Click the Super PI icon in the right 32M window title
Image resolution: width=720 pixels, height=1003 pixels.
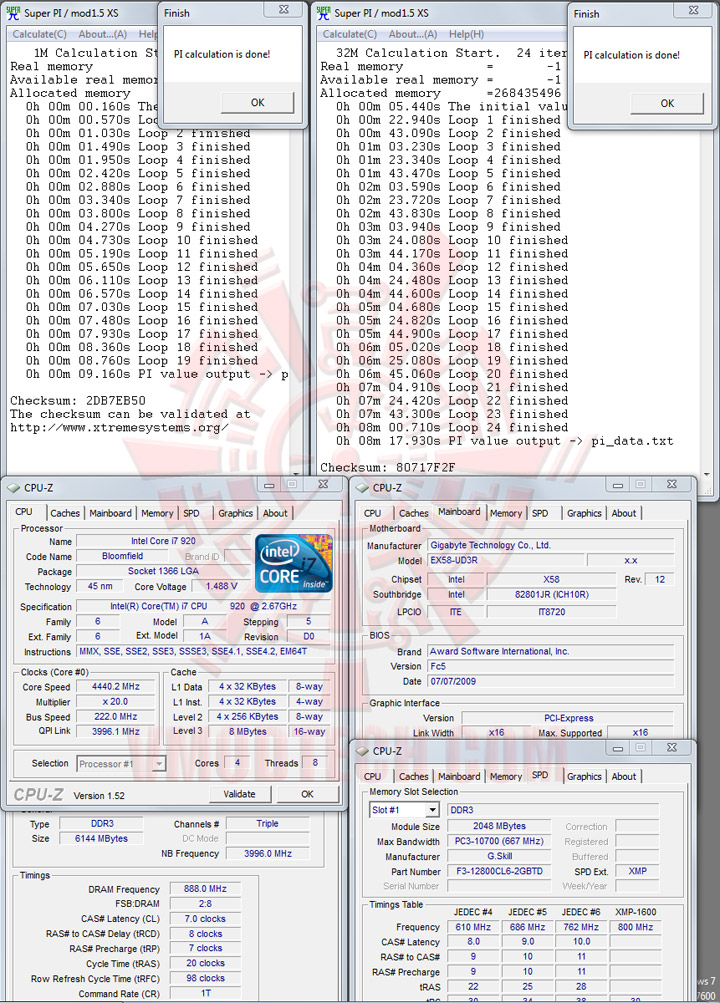coord(324,13)
